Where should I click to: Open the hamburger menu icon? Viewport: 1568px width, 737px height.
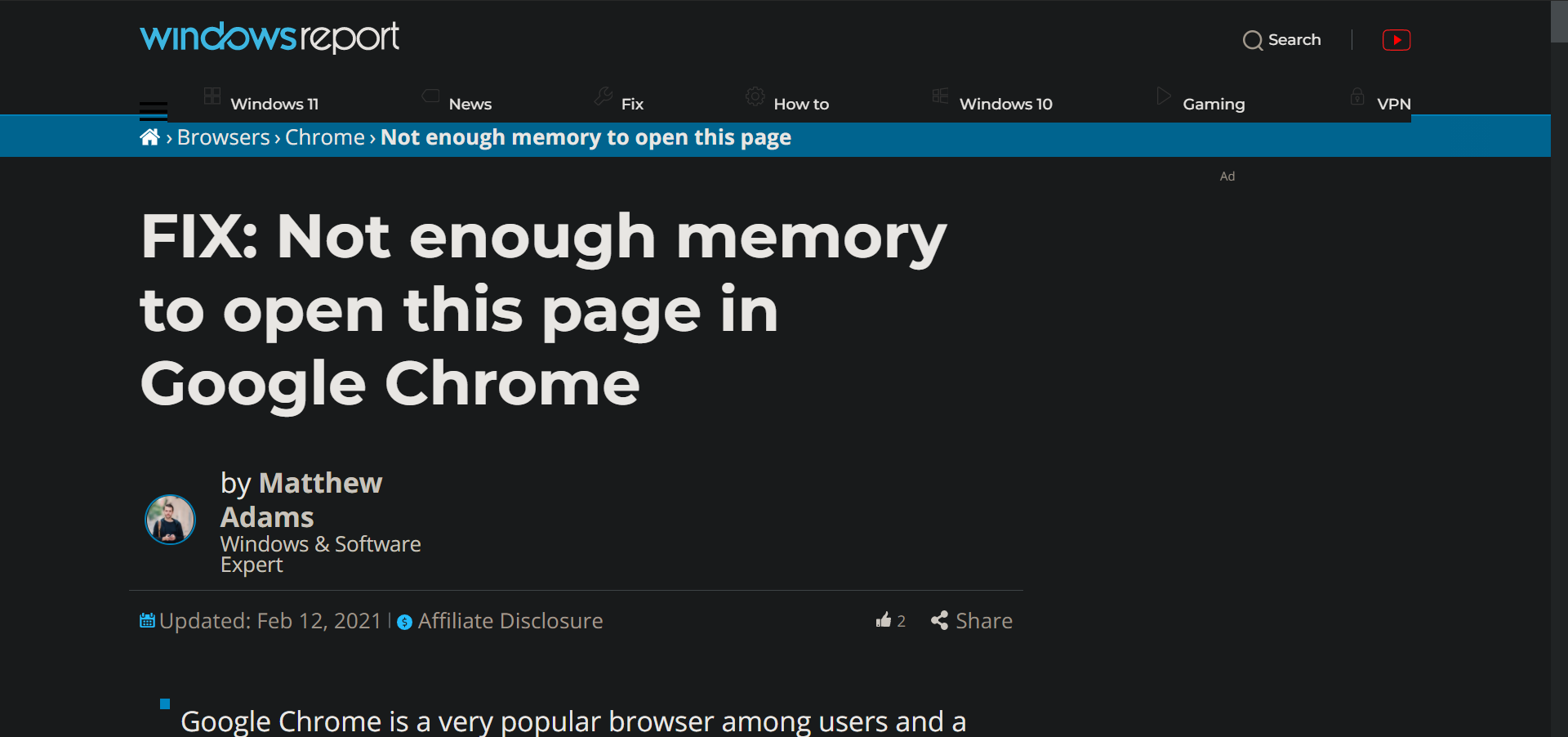tap(154, 110)
